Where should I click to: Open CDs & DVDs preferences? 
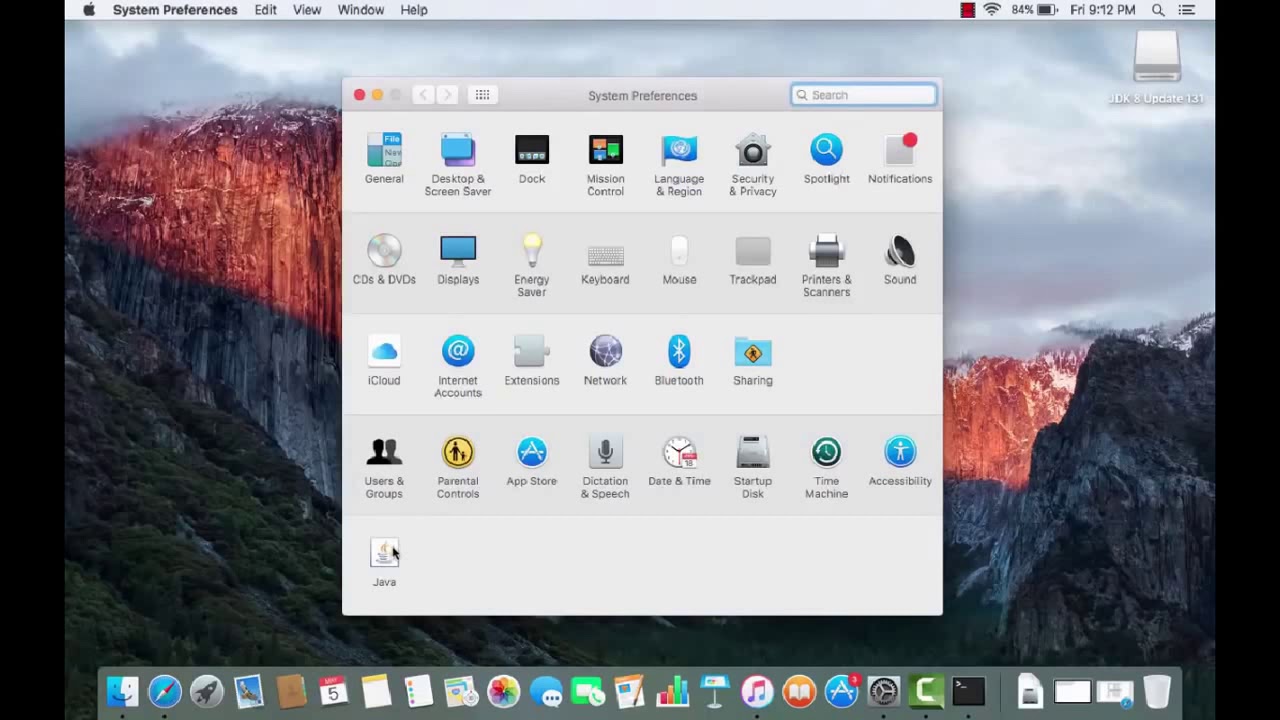384,259
